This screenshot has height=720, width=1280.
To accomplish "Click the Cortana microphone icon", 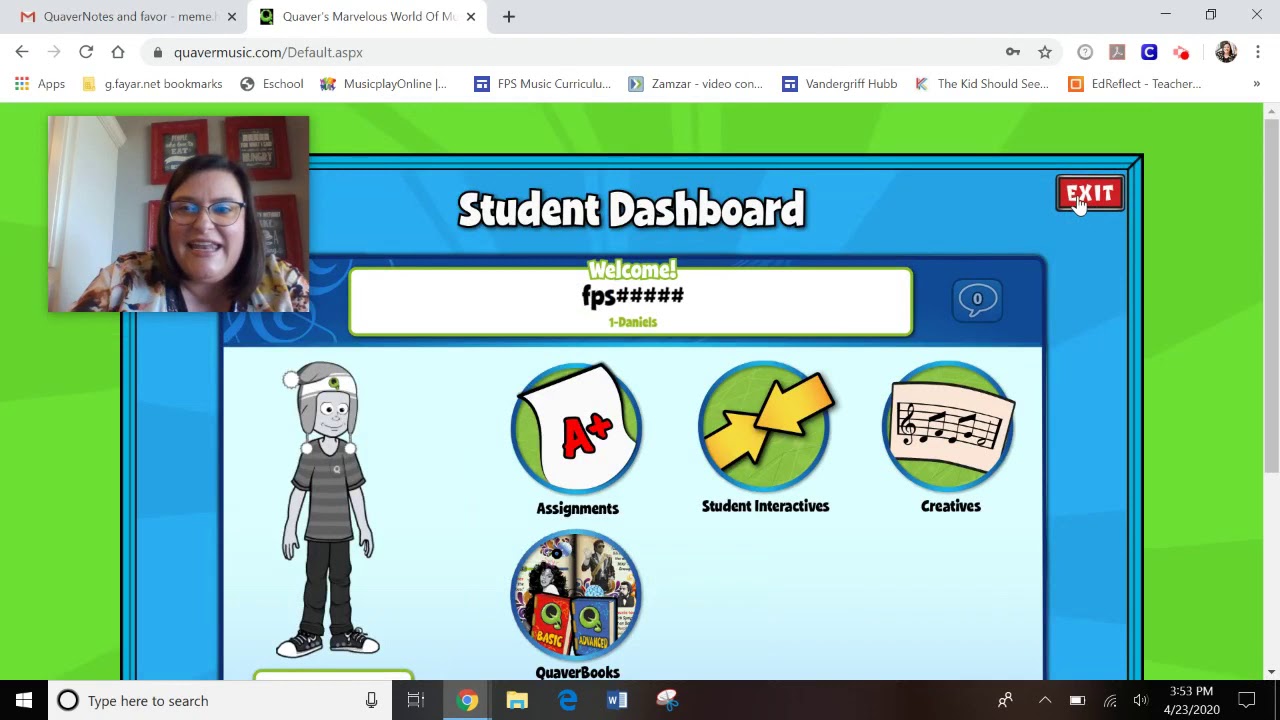I will (x=371, y=700).
